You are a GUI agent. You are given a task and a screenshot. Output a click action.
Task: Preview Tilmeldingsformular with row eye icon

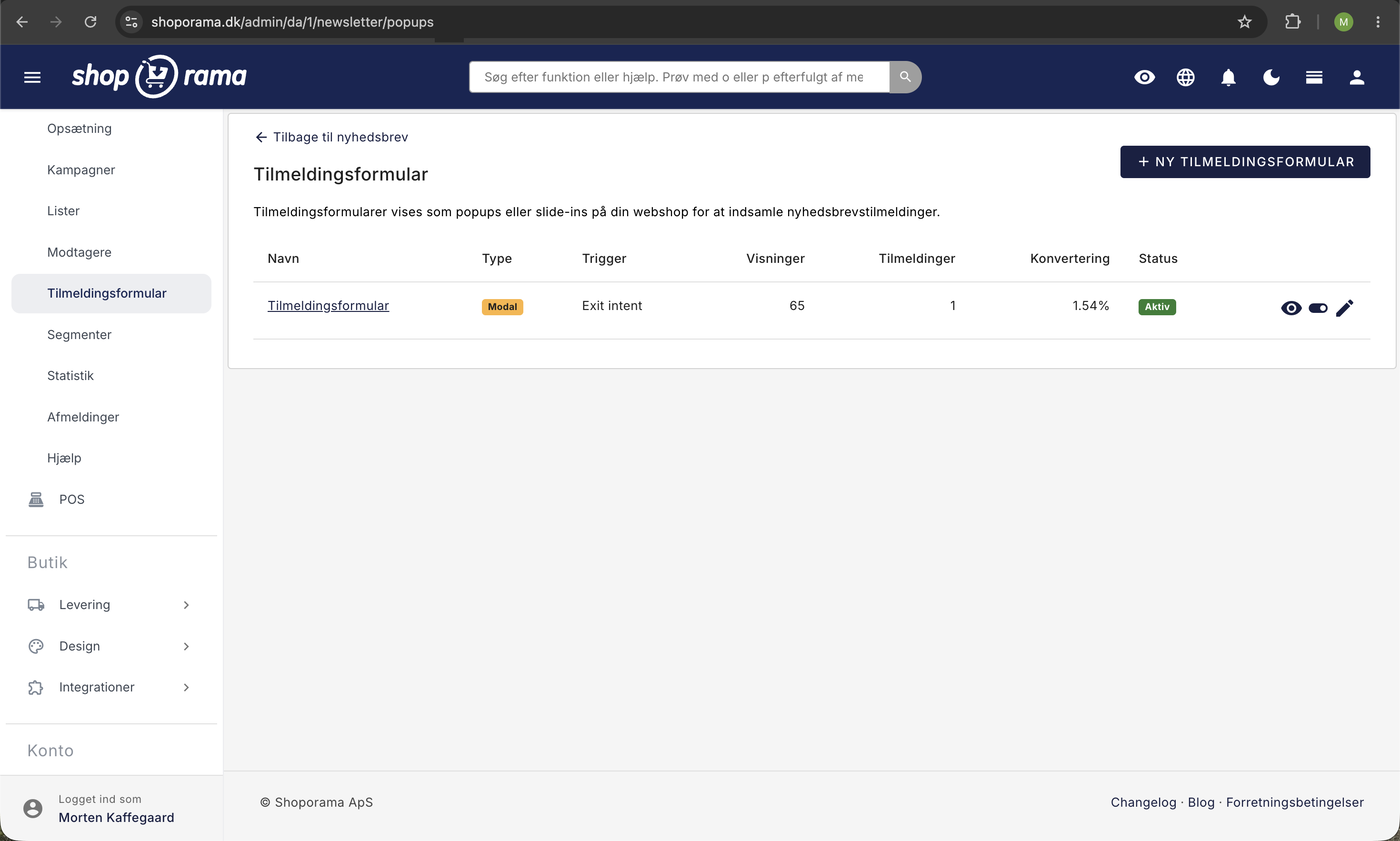(1291, 308)
